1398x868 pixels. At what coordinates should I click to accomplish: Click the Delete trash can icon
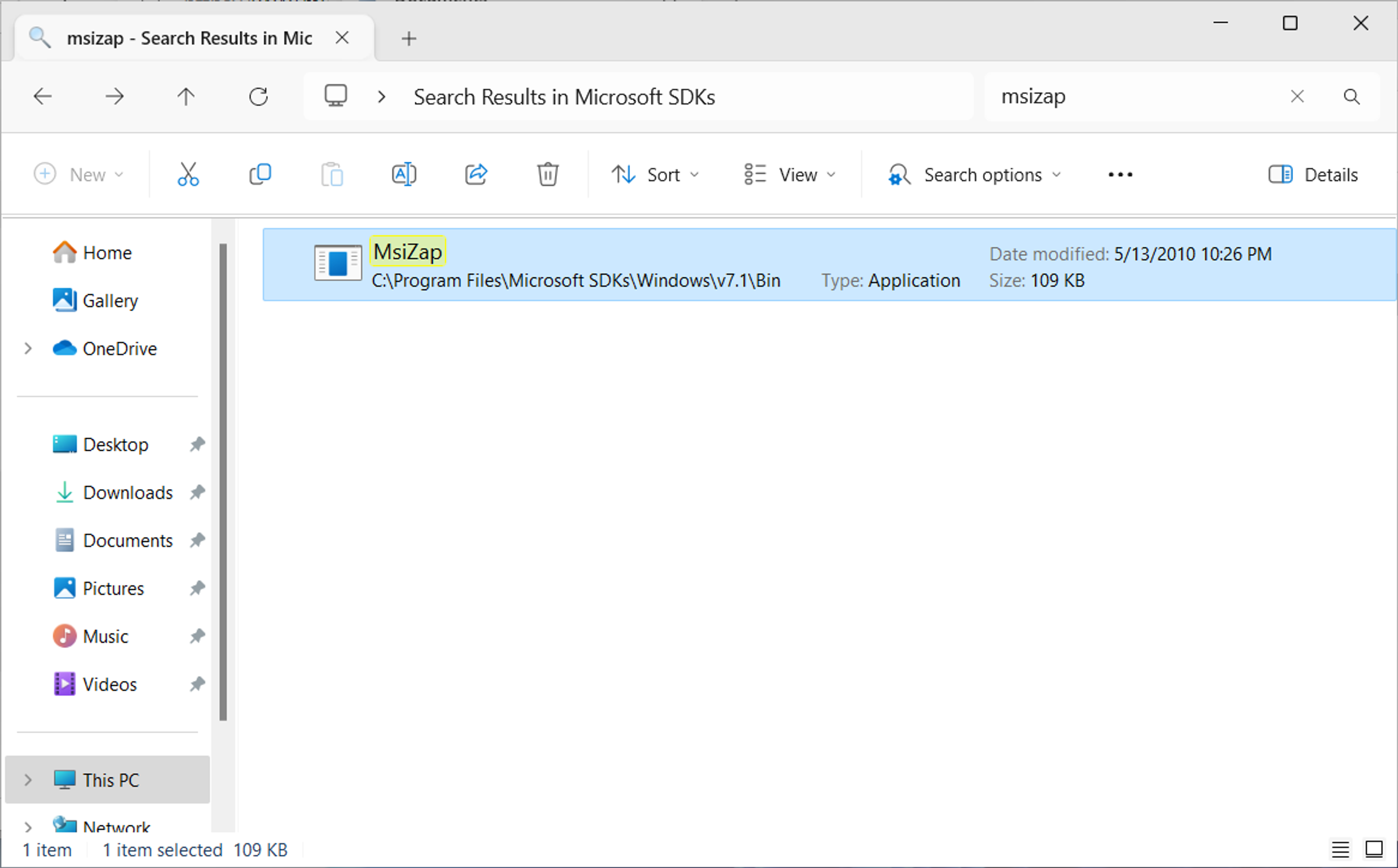coord(548,174)
